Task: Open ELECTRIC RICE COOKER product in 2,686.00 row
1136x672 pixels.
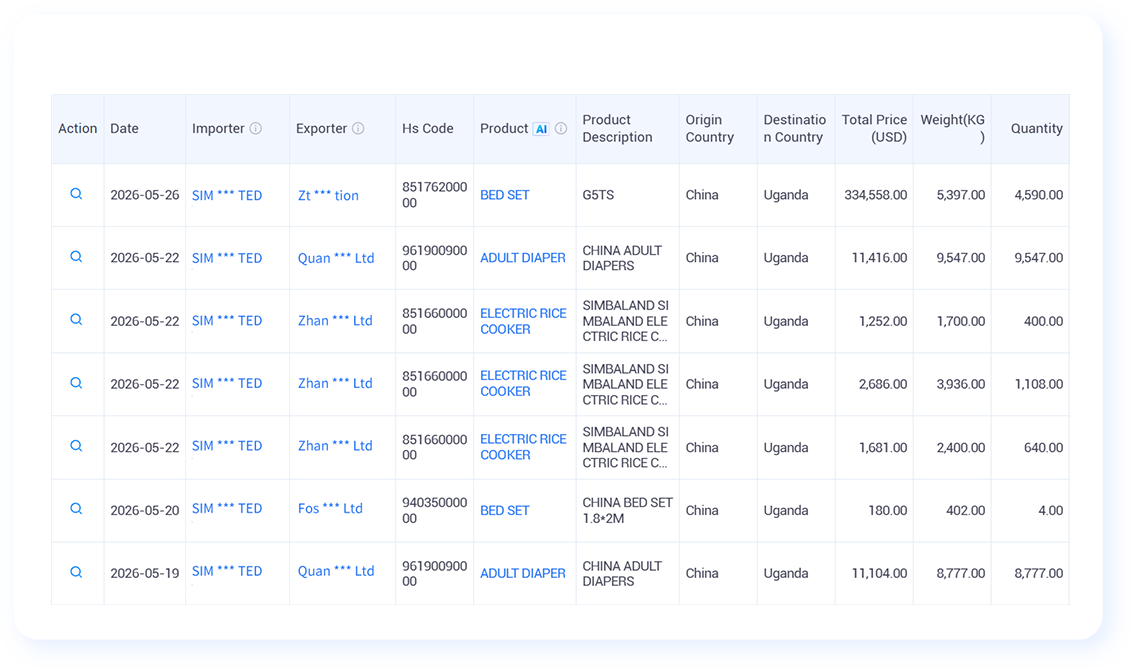Action: (x=523, y=384)
